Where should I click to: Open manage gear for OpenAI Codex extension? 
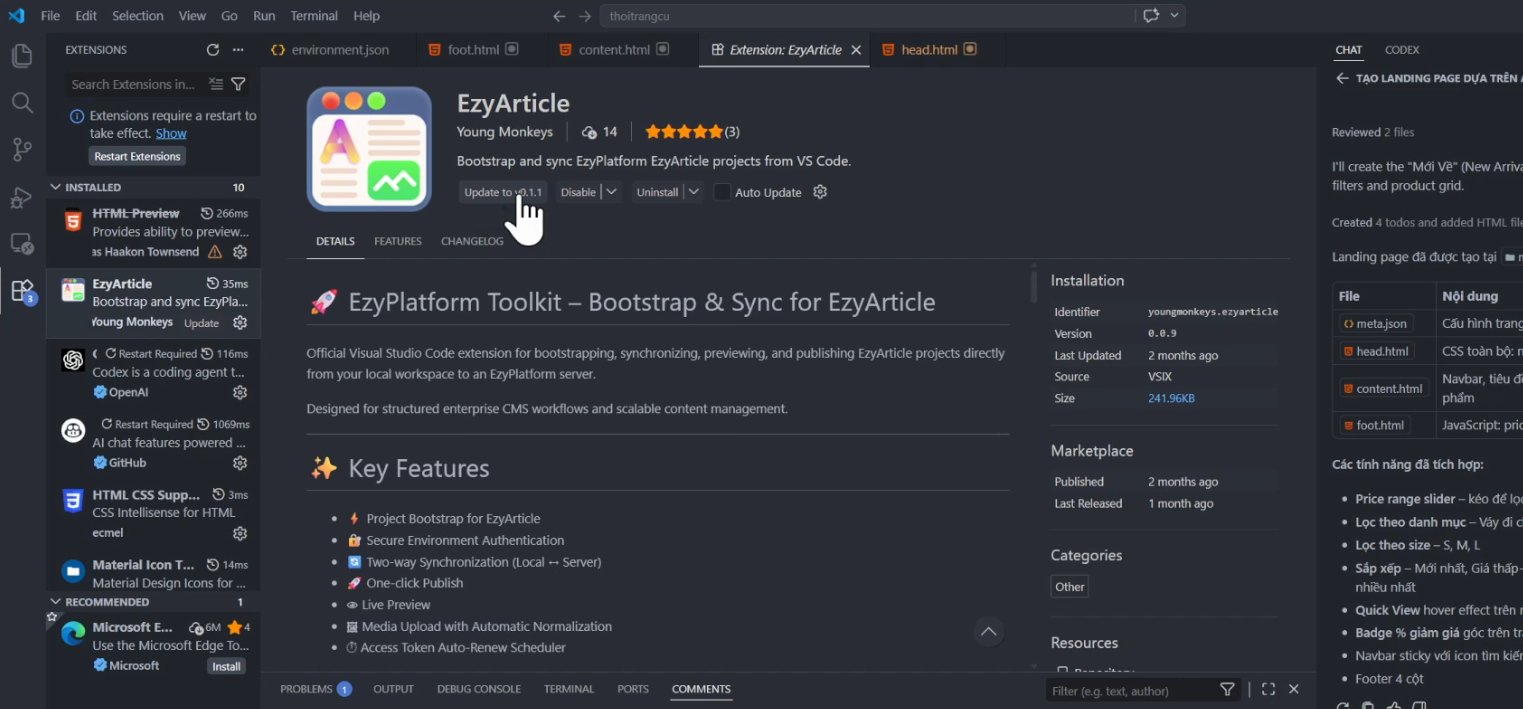point(240,393)
